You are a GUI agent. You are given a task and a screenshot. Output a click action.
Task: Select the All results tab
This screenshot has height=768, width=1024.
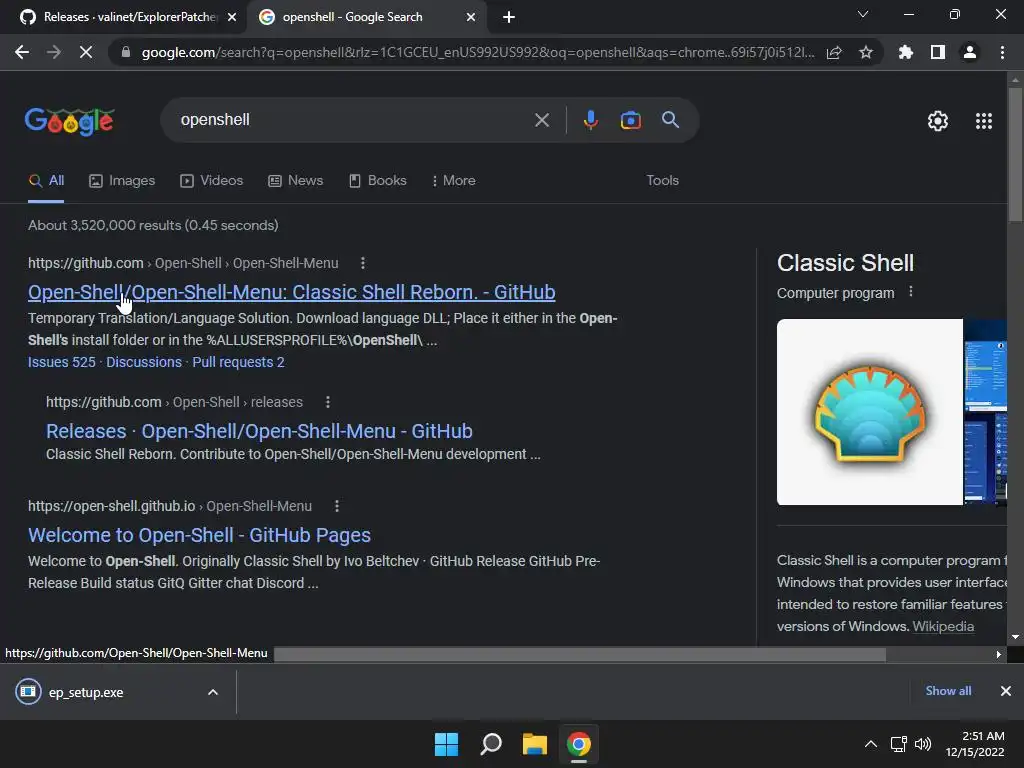pyautogui.click(x=46, y=181)
